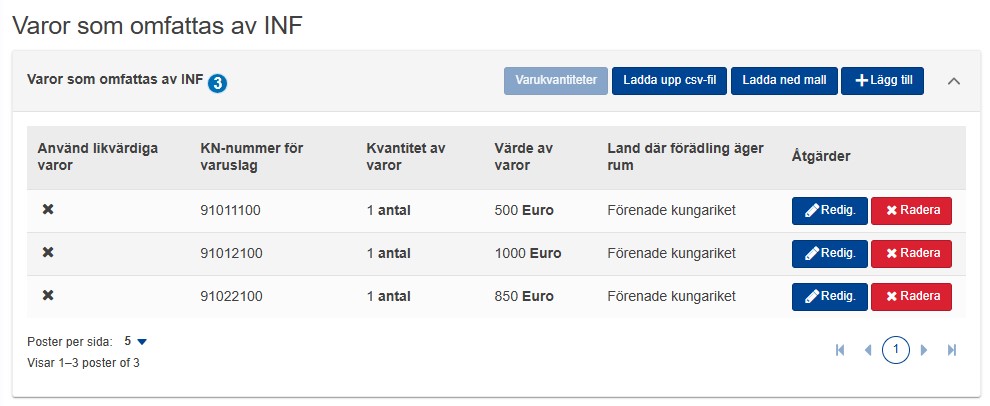The image size is (990, 406).
Task: Collapse the Varor som omfattas av INF panel
Action: point(954,81)
